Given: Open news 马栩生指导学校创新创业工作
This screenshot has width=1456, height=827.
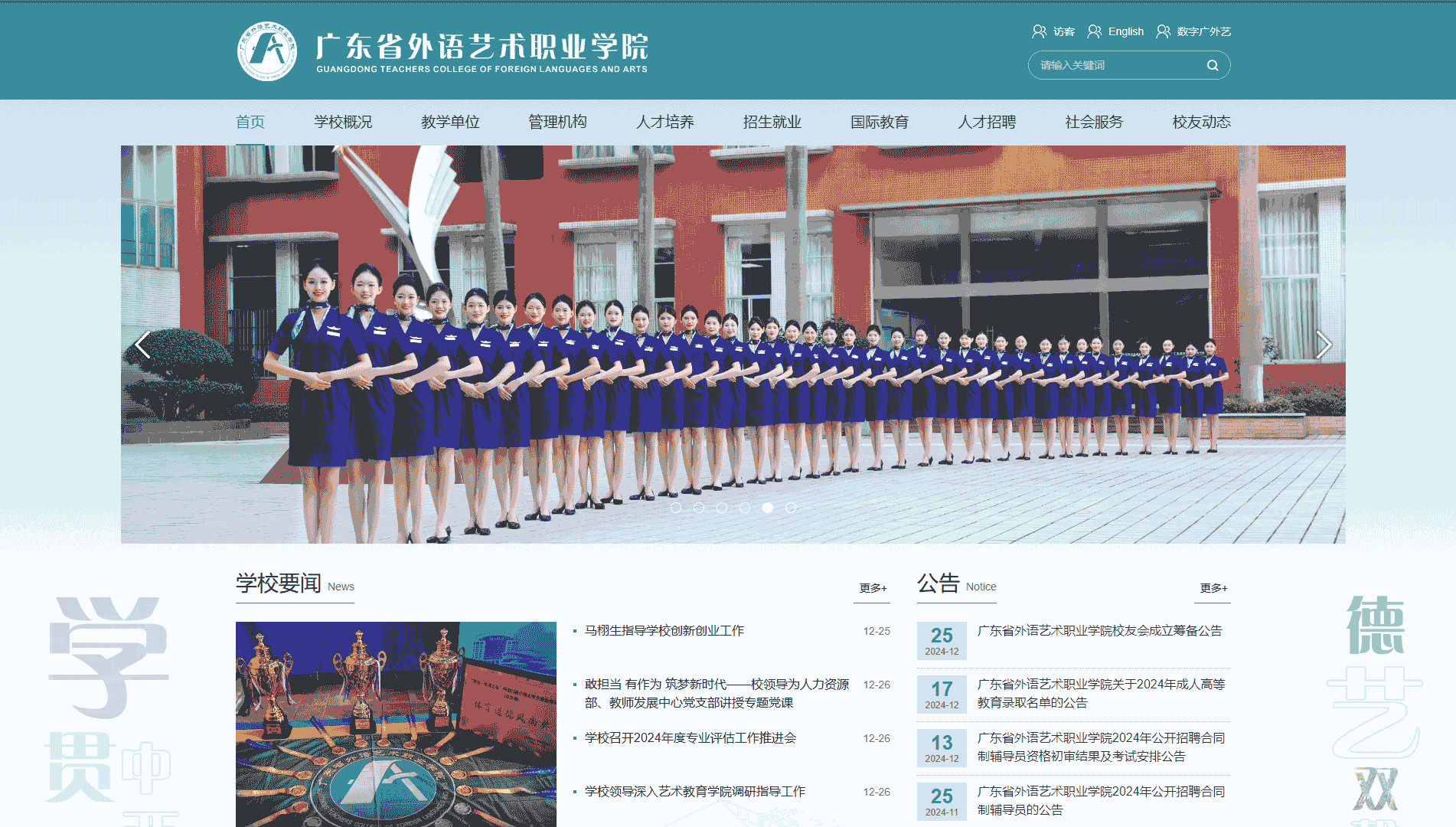Looking at the screenshot, I should (664, 631).
